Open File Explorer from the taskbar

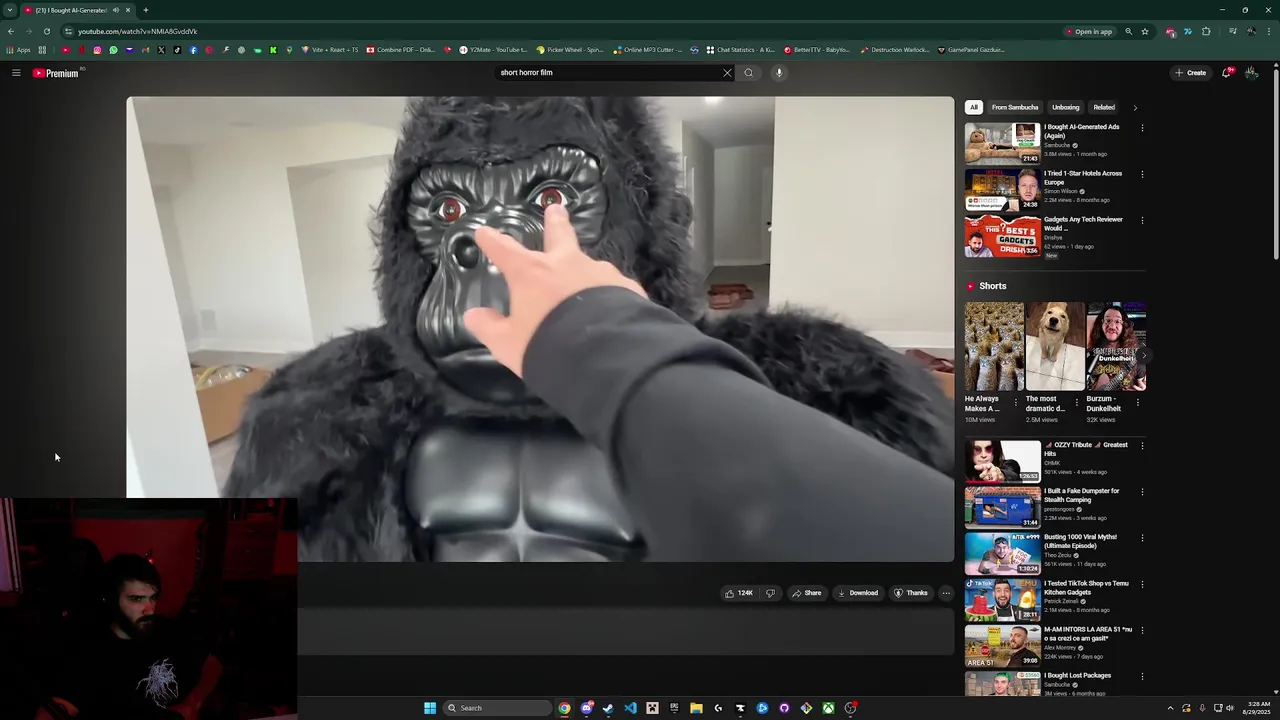pyautogui.click(x=696, y=708)
